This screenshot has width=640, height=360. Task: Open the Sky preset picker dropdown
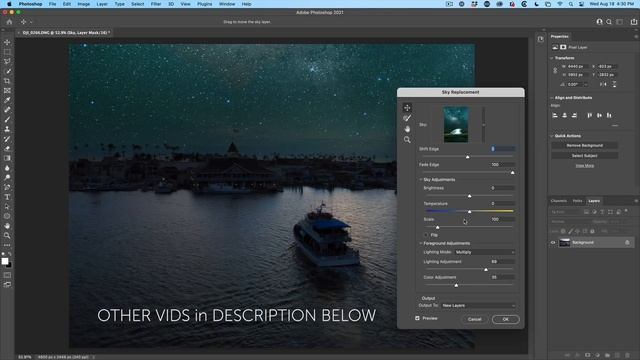pos(483,125)
